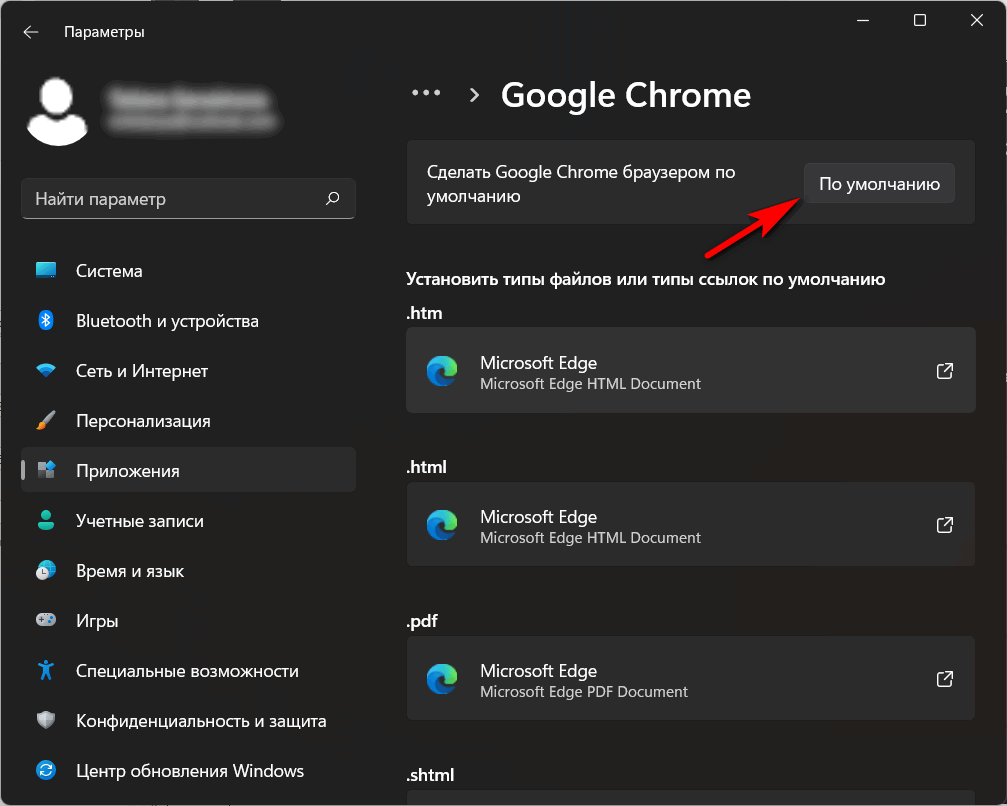Go to Игры section
Viewport: 1007px width, 806px height.
click(x=188, y=620)
